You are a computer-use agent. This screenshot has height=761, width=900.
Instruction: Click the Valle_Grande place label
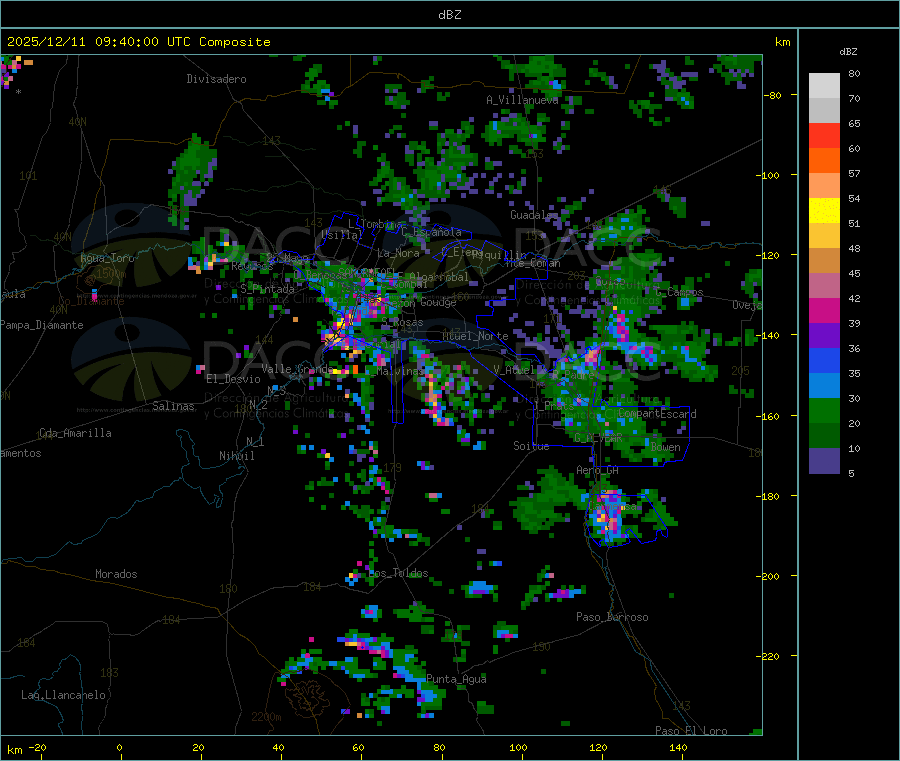(x=297, y=369)
